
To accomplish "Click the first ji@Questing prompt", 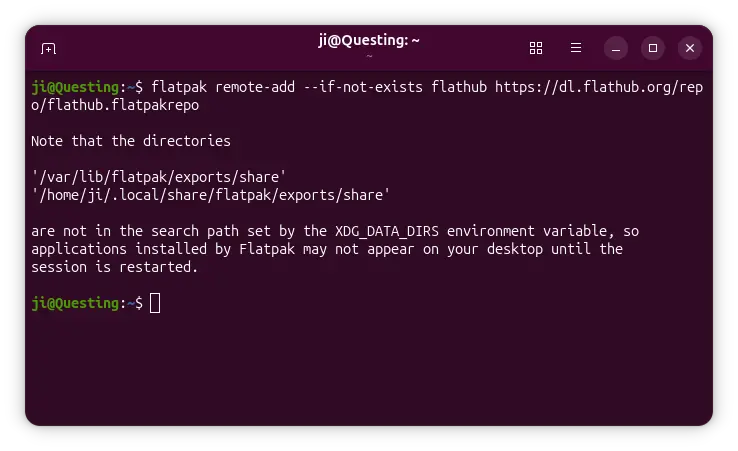I will pyautogui.click(x=75, y=86).
